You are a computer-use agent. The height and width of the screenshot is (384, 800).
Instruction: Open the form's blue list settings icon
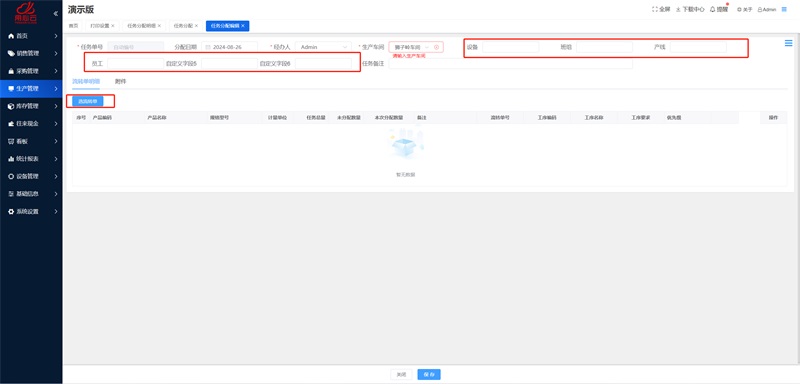[788, 44]
